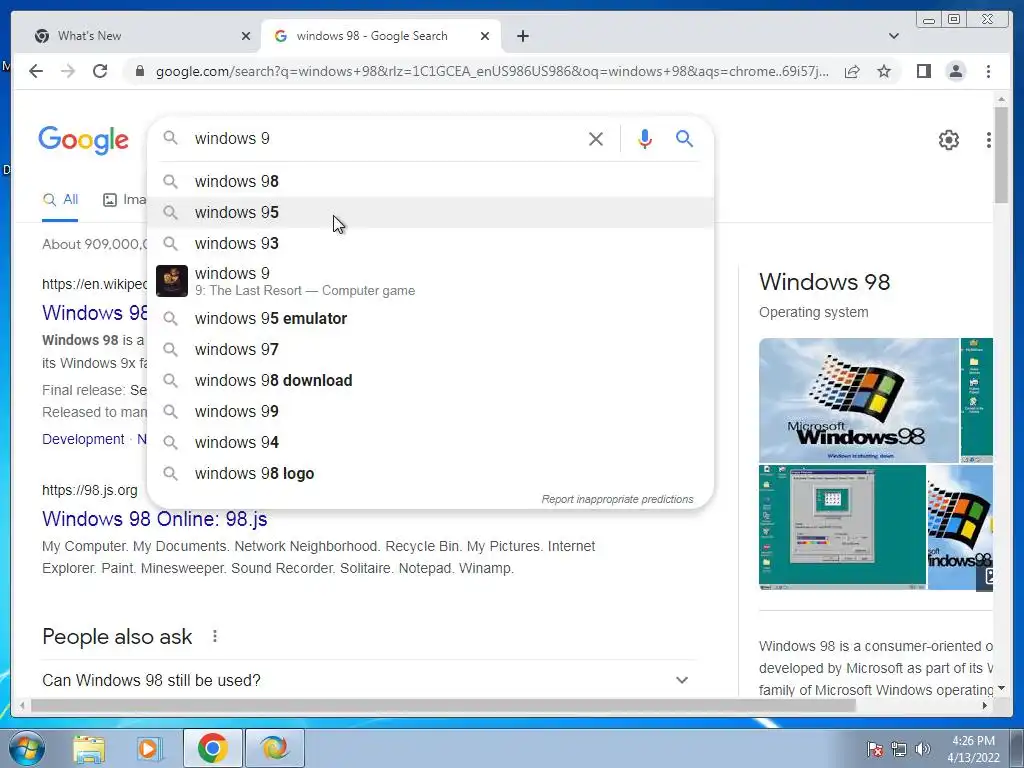Click the Chrome taskbar icon
The height and width of the screenshot is (768, 1024).
coord(213,748)
